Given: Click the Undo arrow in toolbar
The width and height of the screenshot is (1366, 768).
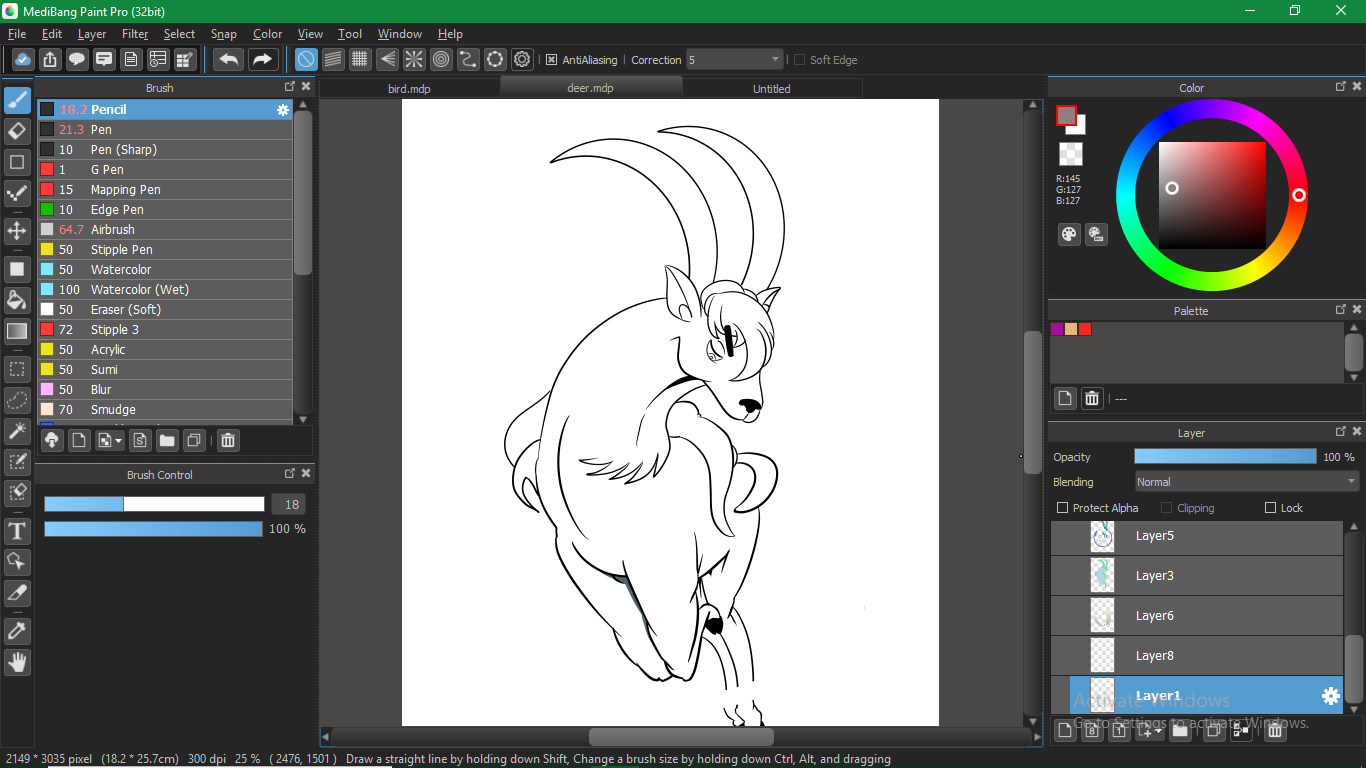Looking at the screenshot, I should [228, 60].
